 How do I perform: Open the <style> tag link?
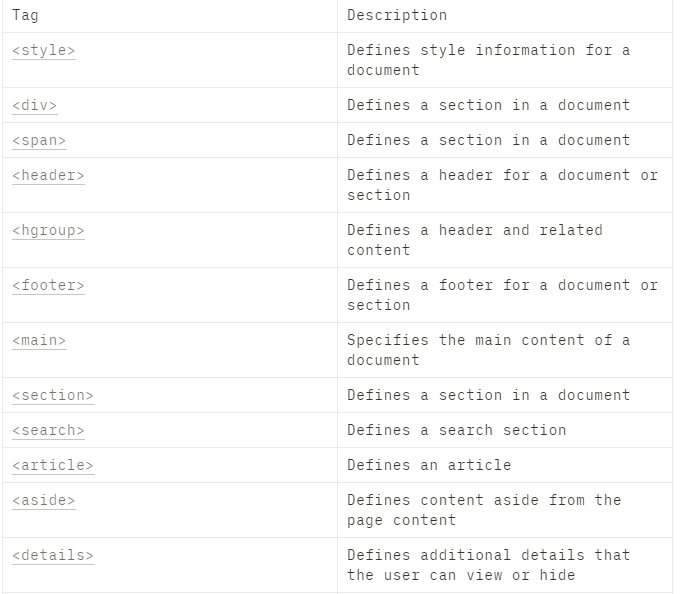43,51
